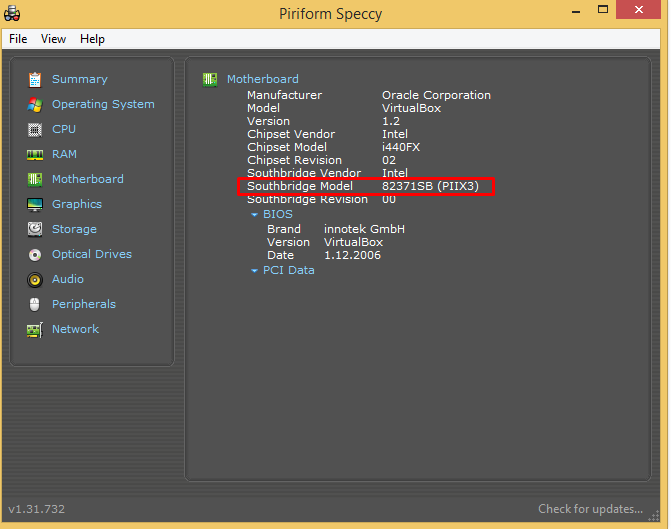Open the Storage drive icon
Image resolution: width=671 pixels, height=529 pixels.
pyautogui.click(x=35, y=229)
